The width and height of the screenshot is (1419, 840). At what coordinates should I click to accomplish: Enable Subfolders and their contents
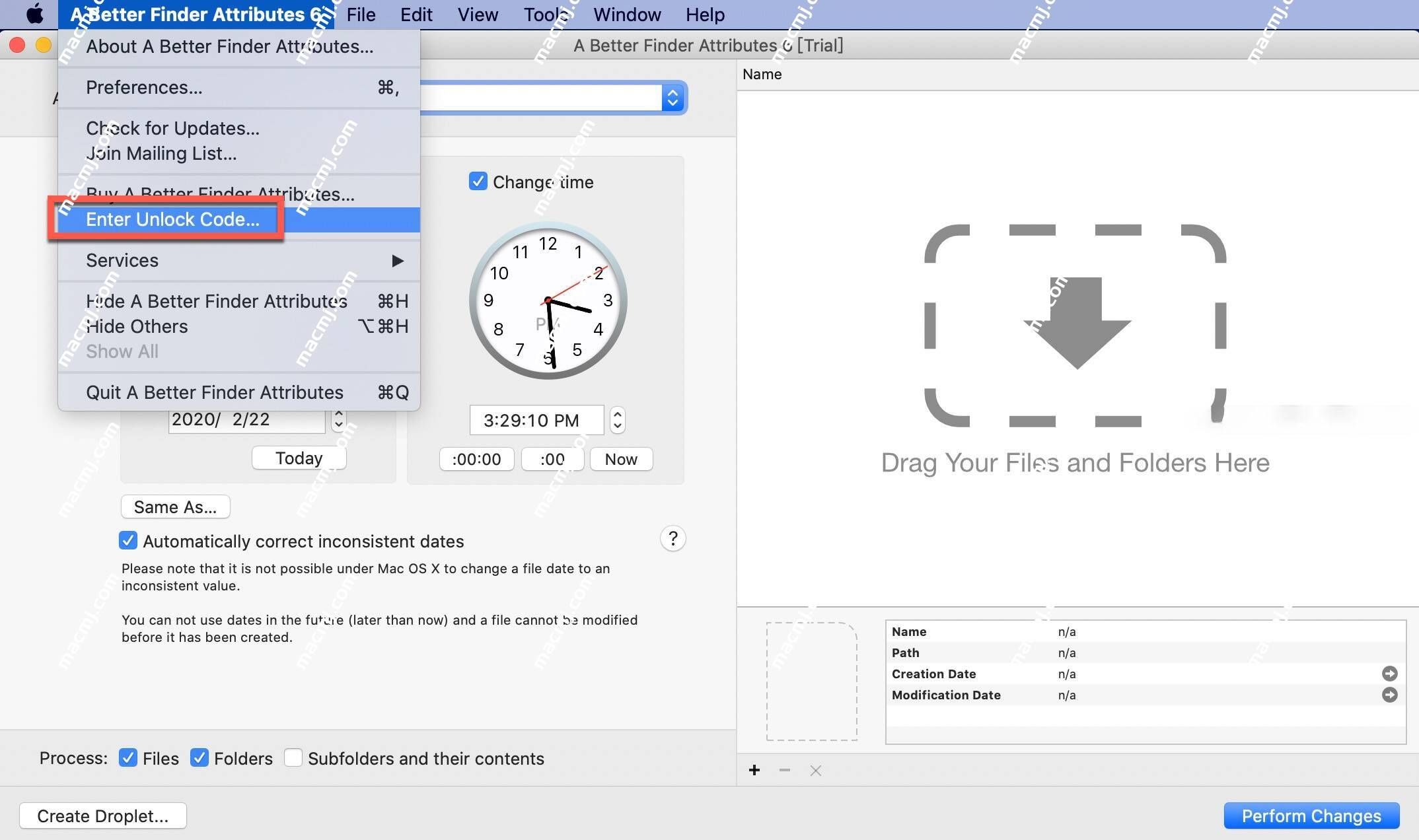[293, 758]
